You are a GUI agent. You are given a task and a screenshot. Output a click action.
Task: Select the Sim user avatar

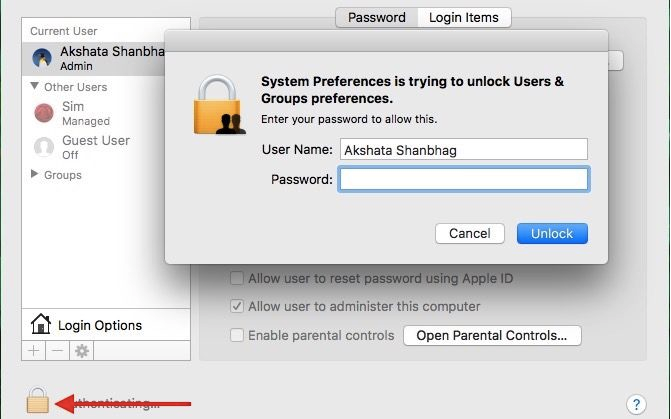point(44,113)
